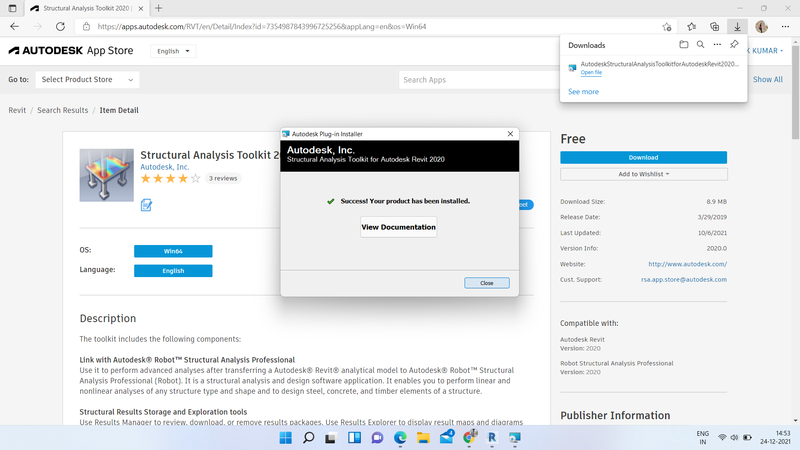Open Teams Chat on taskbar
800x450 pixels.
pyautogui.click(x=377, y=438)
